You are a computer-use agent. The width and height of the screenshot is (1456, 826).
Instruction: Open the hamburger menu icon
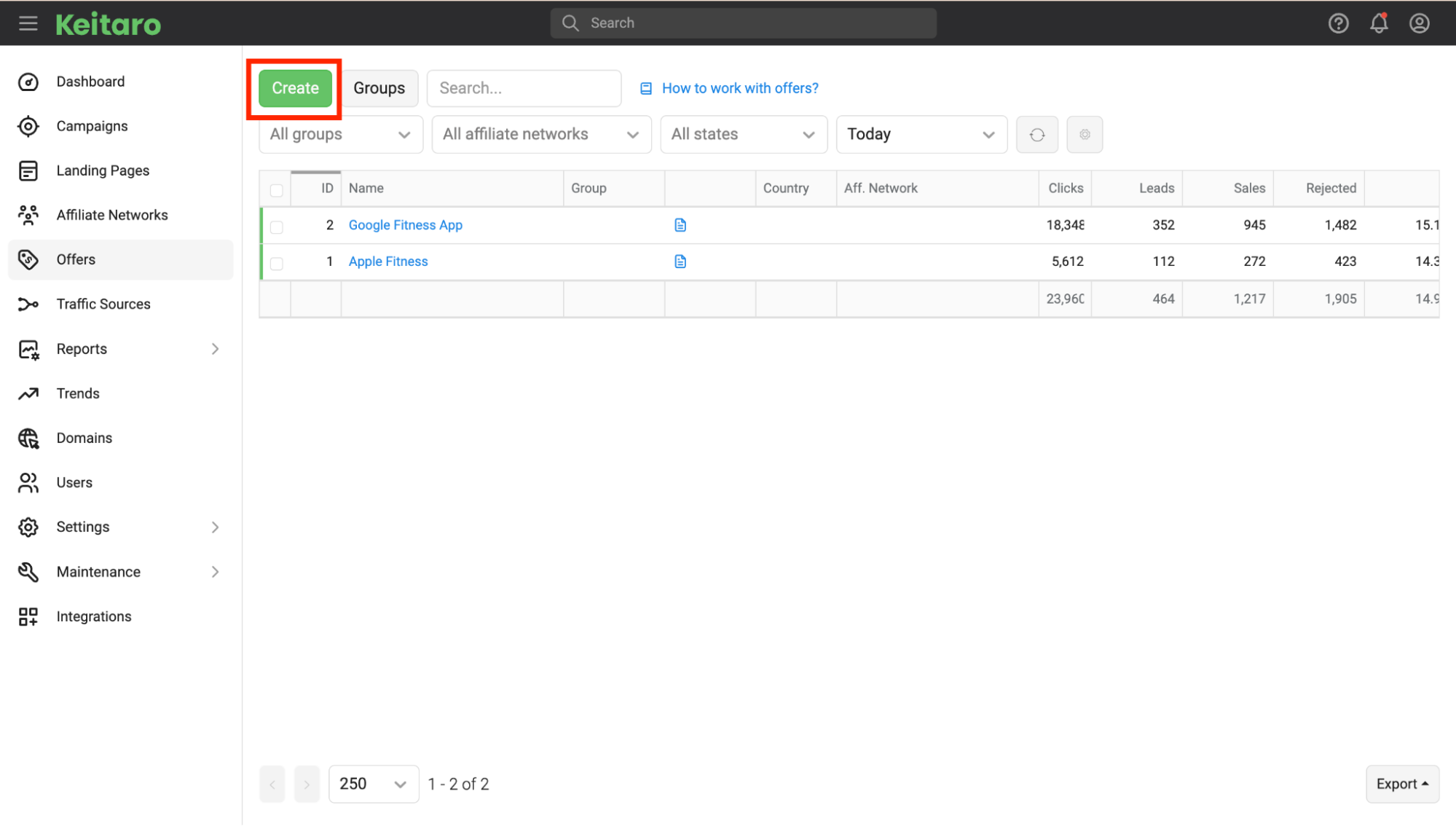[28, 23]
